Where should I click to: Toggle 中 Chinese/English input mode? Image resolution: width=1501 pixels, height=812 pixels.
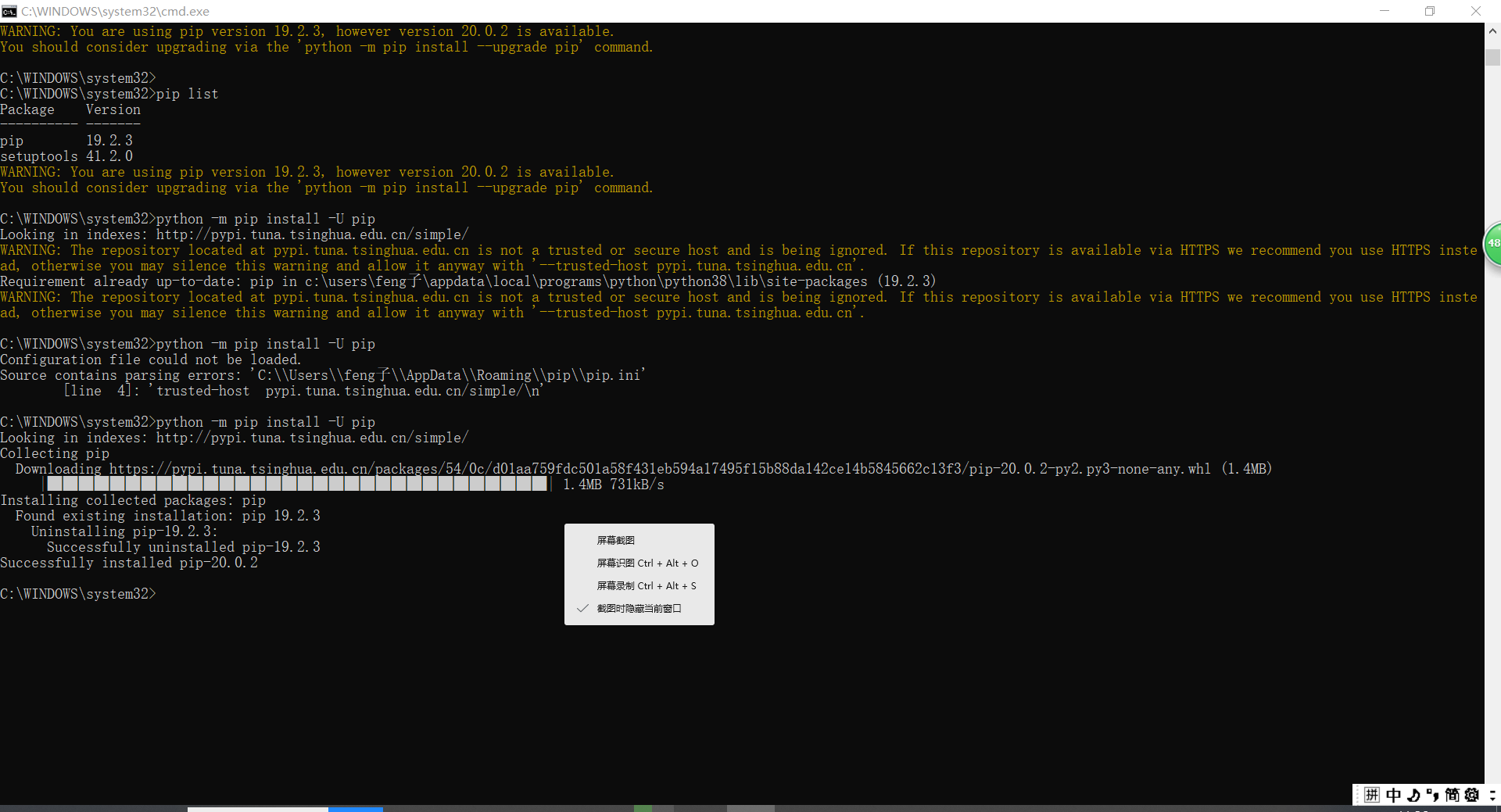1394,795
